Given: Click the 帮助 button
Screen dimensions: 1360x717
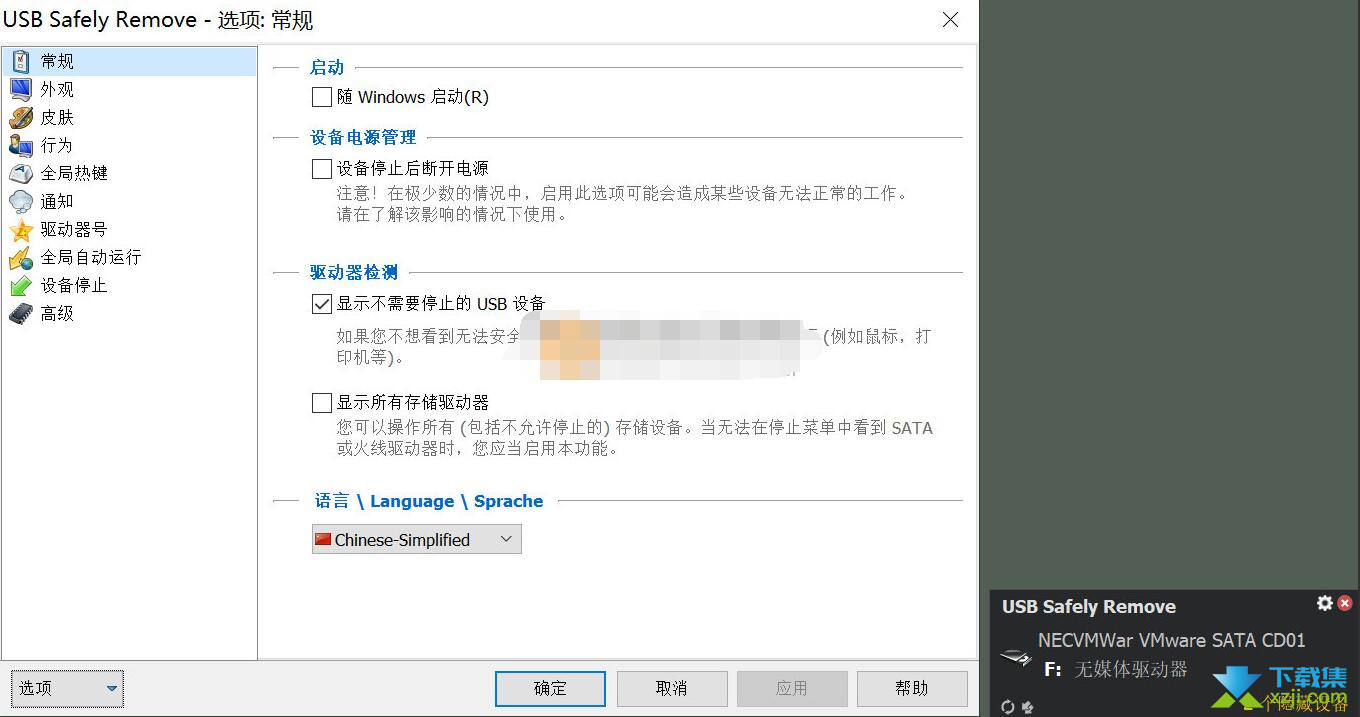Looking at the screenshot, I should click(912, 688).
